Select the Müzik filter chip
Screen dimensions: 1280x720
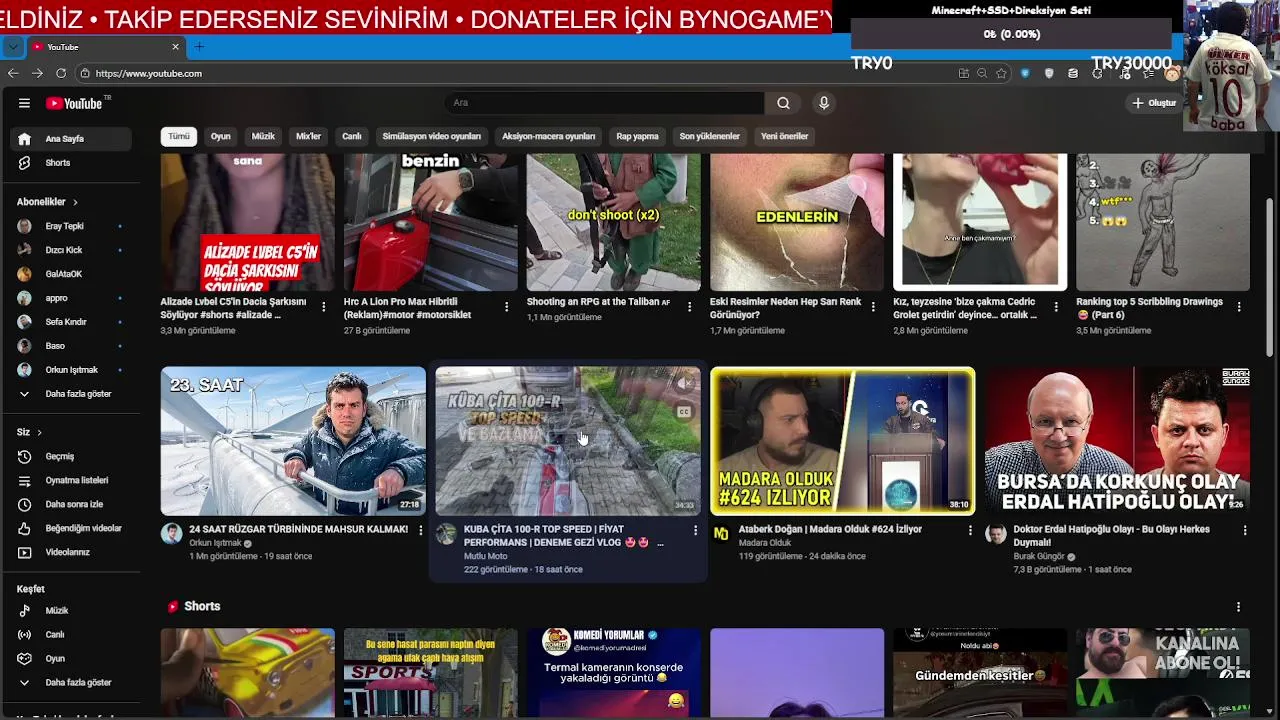[x=263, y=136]
